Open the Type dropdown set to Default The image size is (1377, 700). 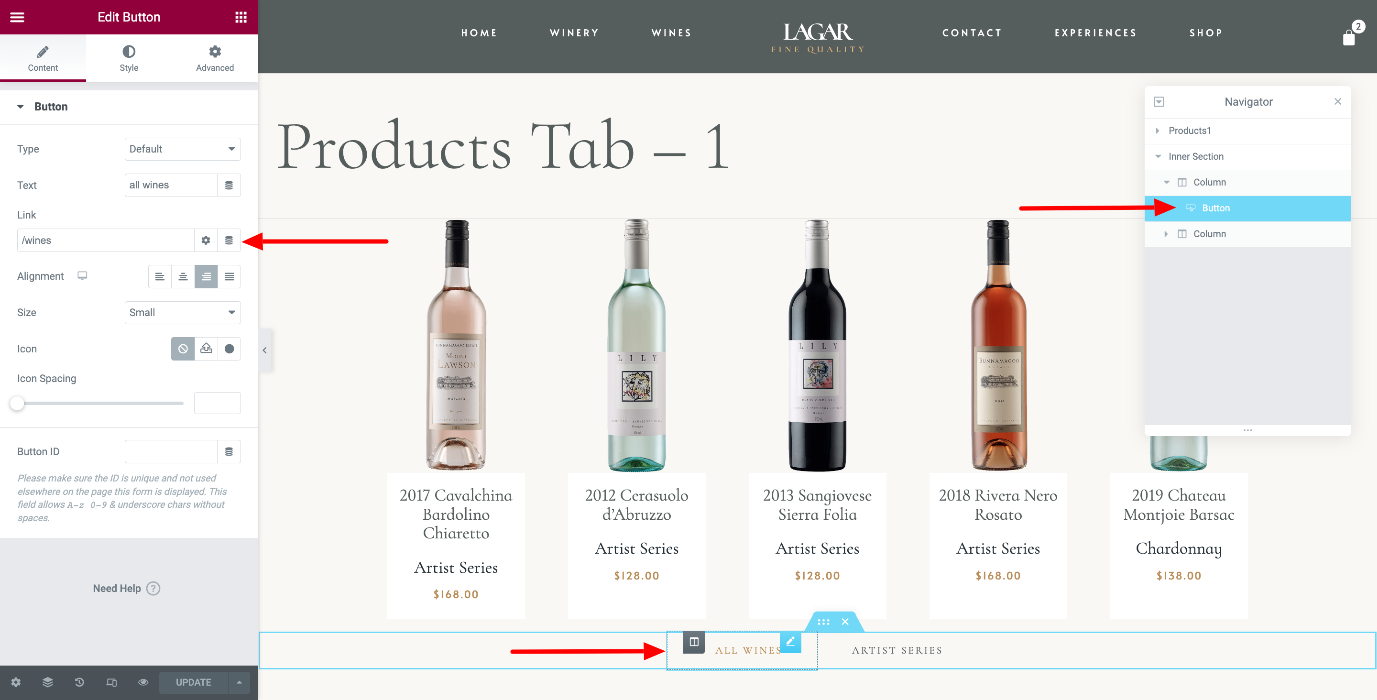(x=183, y=149)
